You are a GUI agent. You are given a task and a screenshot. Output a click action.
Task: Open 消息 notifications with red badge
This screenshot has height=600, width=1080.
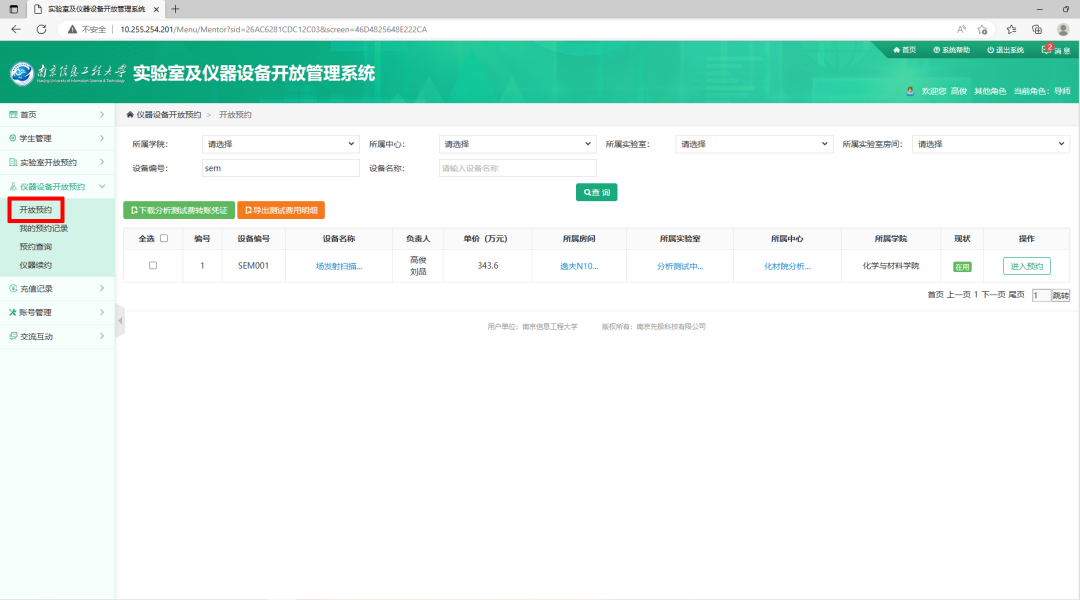coord(1055,50)
